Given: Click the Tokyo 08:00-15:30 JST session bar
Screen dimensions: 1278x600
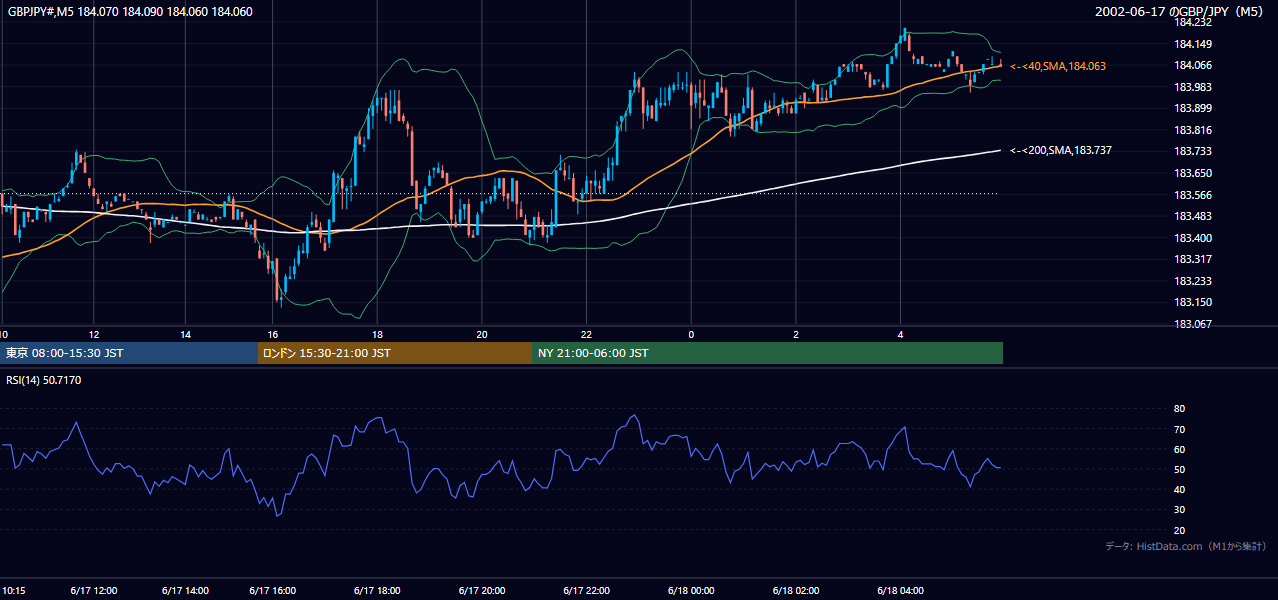Looking at the screenshot, I should point(129,353).
